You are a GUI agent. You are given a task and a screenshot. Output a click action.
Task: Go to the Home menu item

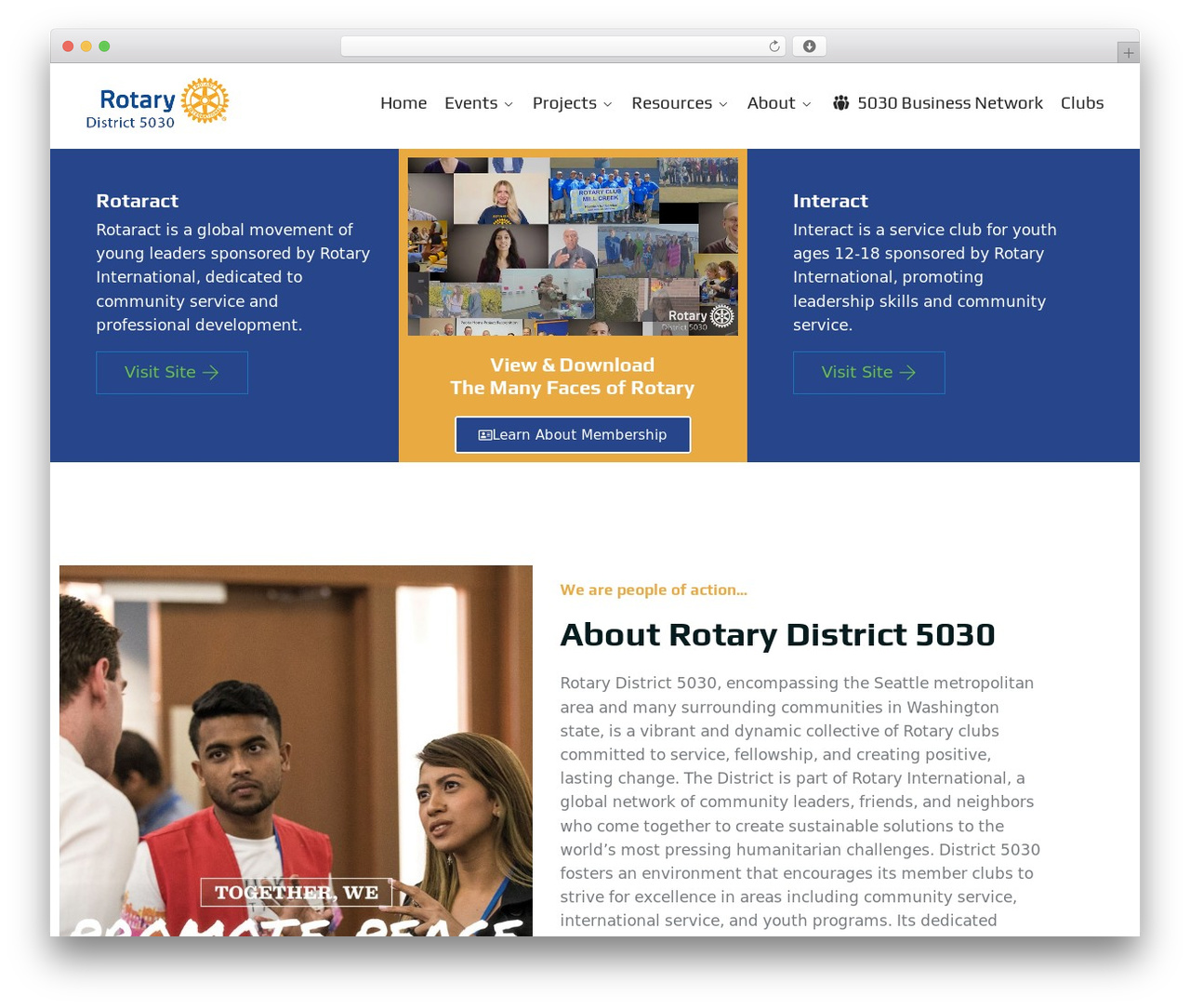pos(403,103)
